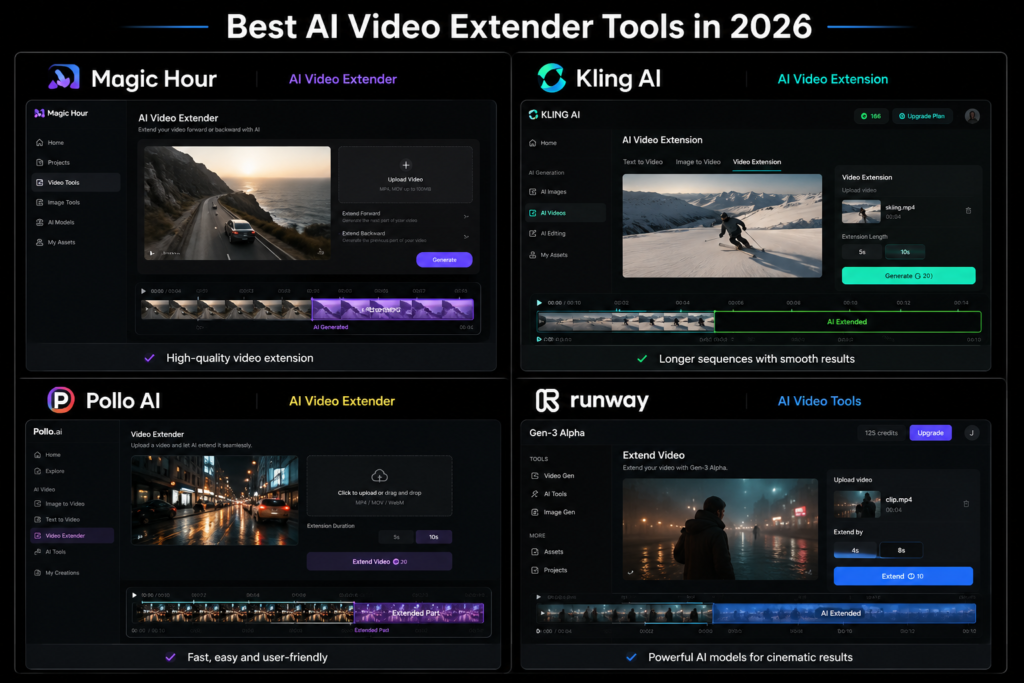Select the clip.mp4 thumbnail in Runway
The height and width of the screenshot is (683, 1024).
[x=857, y=504]
